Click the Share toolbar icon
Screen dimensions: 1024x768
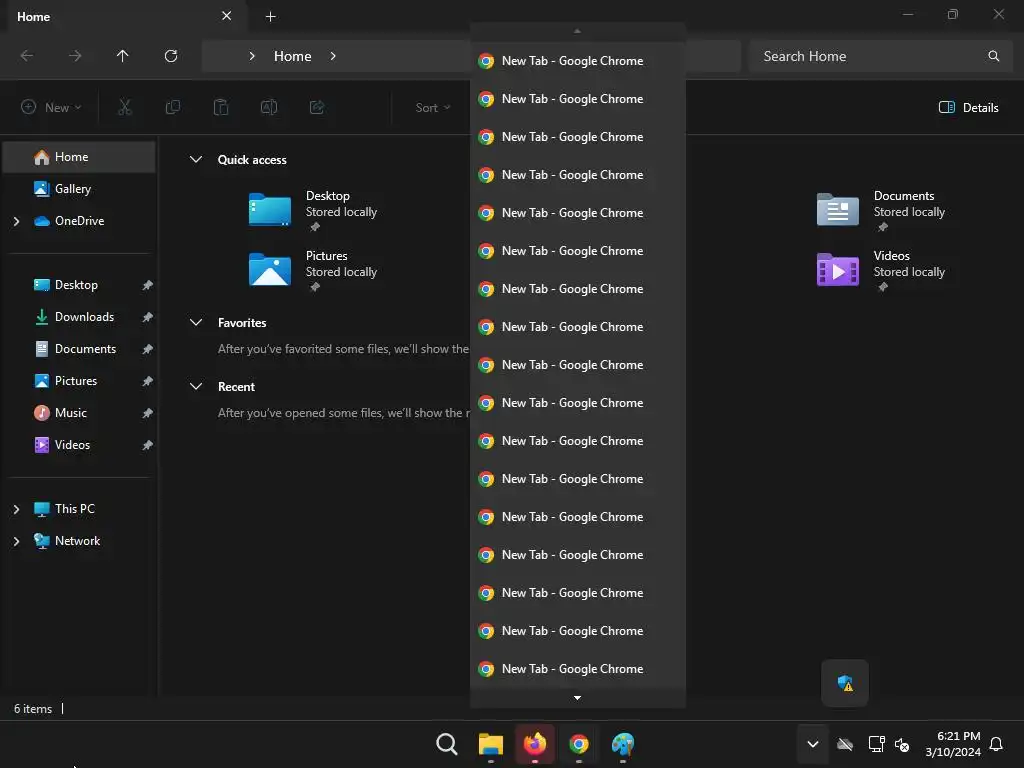pos(317,107)
